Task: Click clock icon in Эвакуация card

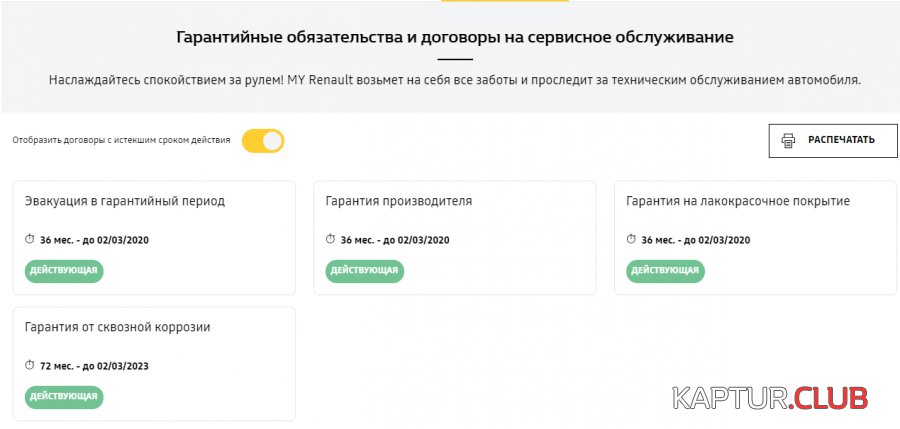Action: (30, 239)
